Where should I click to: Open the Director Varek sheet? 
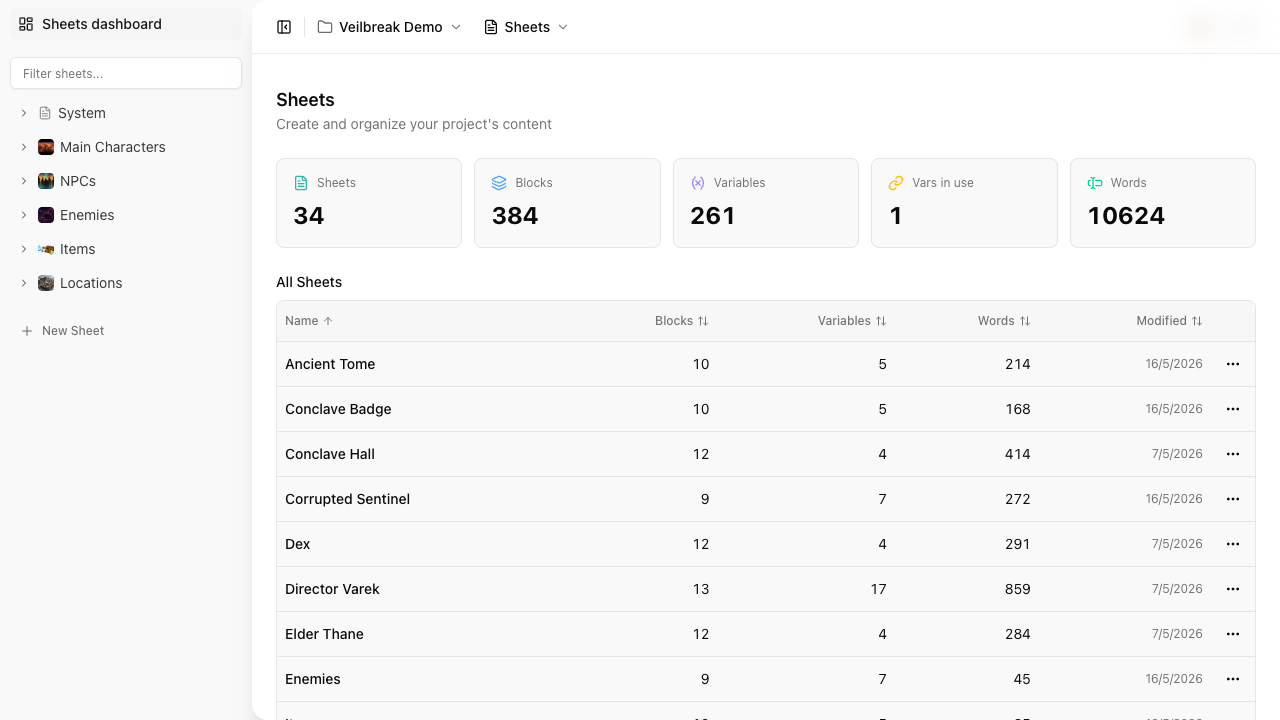pyautogui.click(x=332, y=589)
